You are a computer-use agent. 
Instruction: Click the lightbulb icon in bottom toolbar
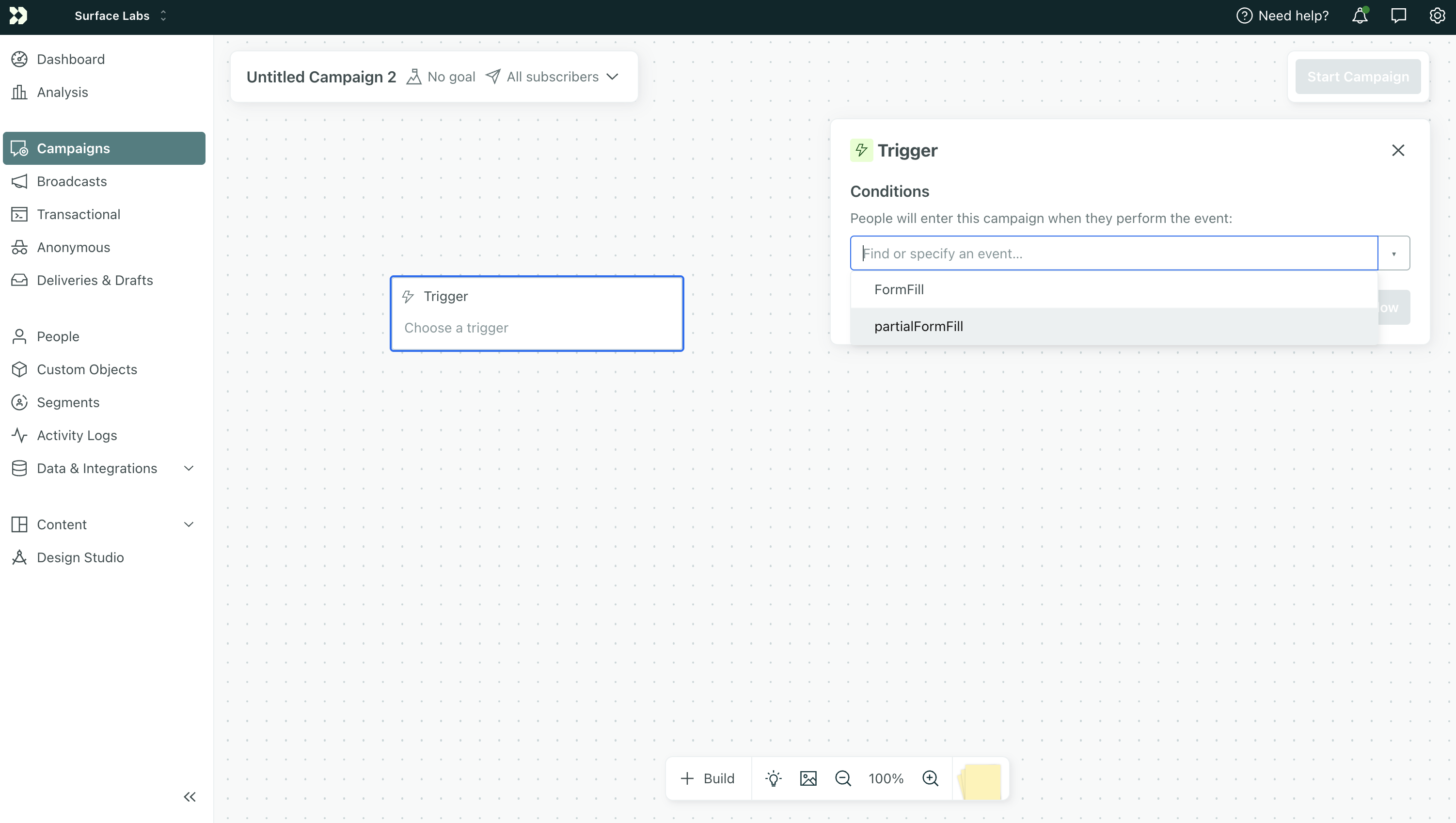click(x=773, y=778)
